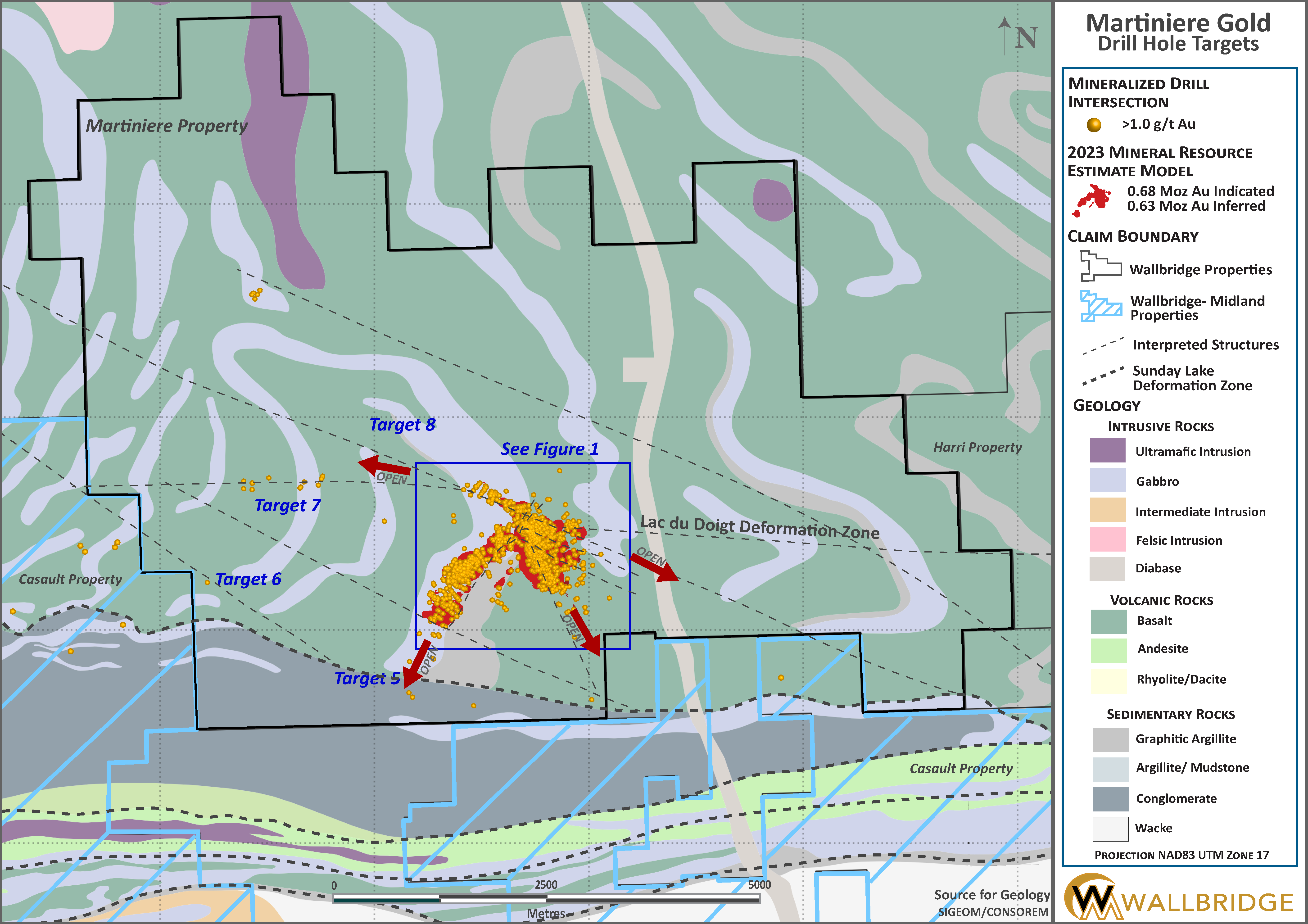Click the Drill Hole Targets subtitle
Viewport: 1308px width, 924px height.
1178,44
